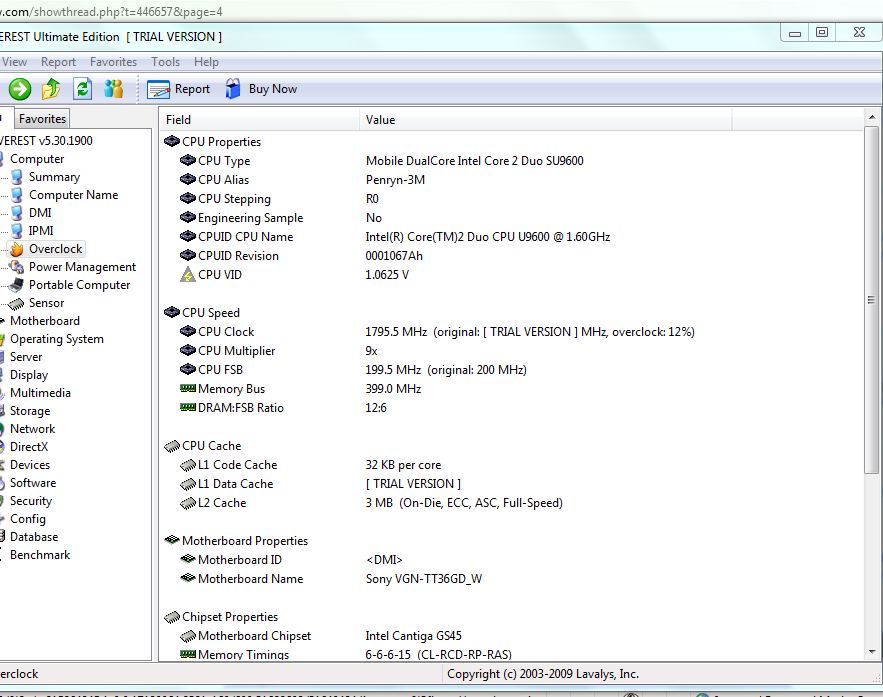The image size is (883, 697).
Task: Click the CPU Cache group icon
Action: (x=172, y=446)
